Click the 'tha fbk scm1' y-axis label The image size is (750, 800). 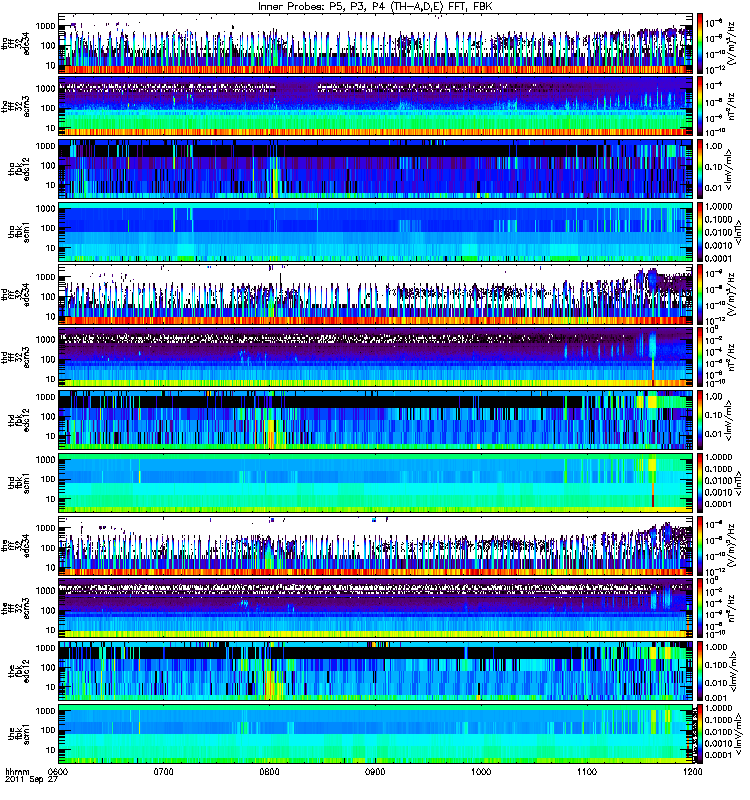19,232
